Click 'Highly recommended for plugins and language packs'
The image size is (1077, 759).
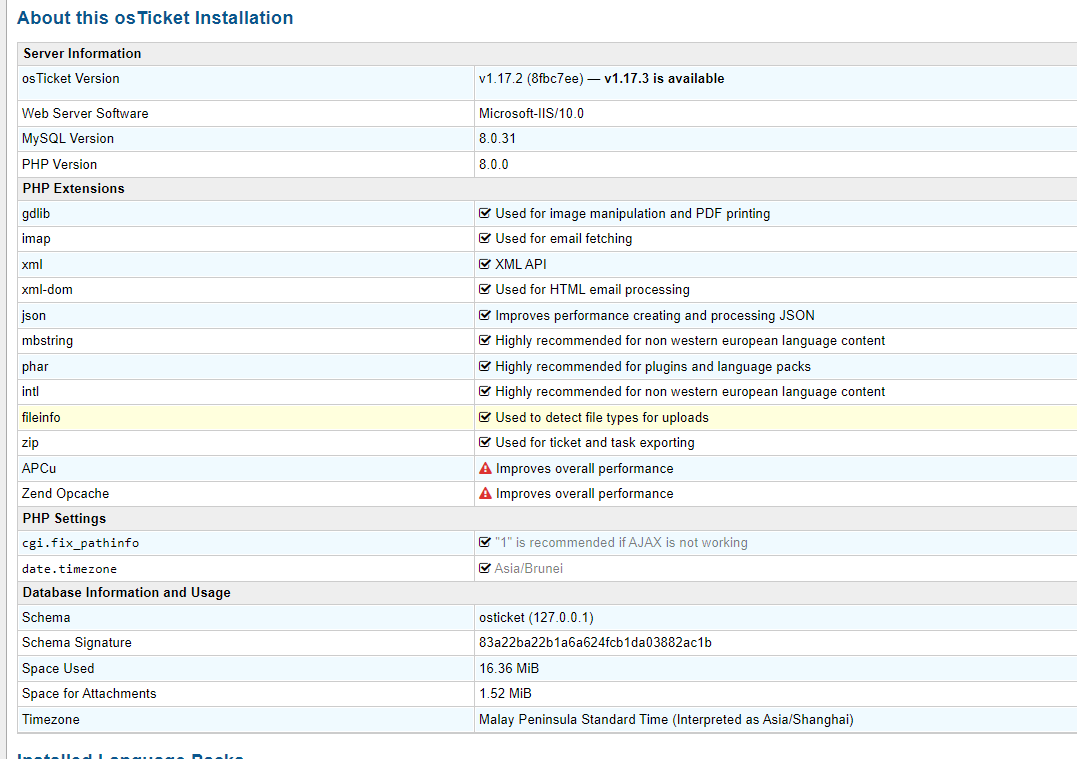(653, 366)
